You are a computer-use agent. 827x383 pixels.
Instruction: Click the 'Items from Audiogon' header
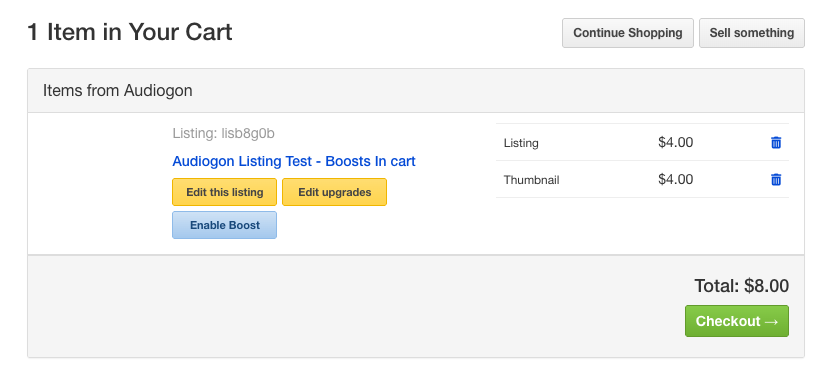pos(118,91)
